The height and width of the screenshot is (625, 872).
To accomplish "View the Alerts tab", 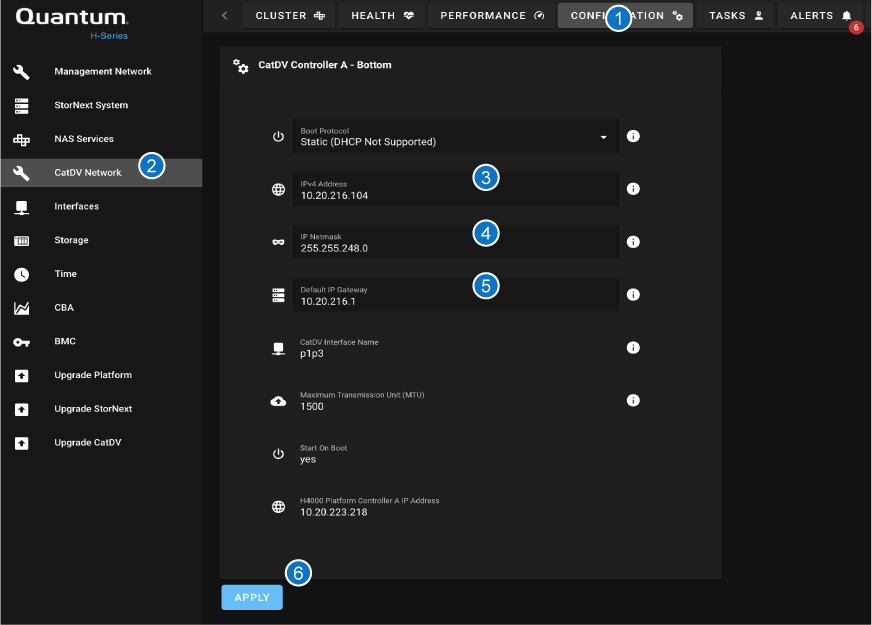I will pyautogui.click(x=821, y=16).
